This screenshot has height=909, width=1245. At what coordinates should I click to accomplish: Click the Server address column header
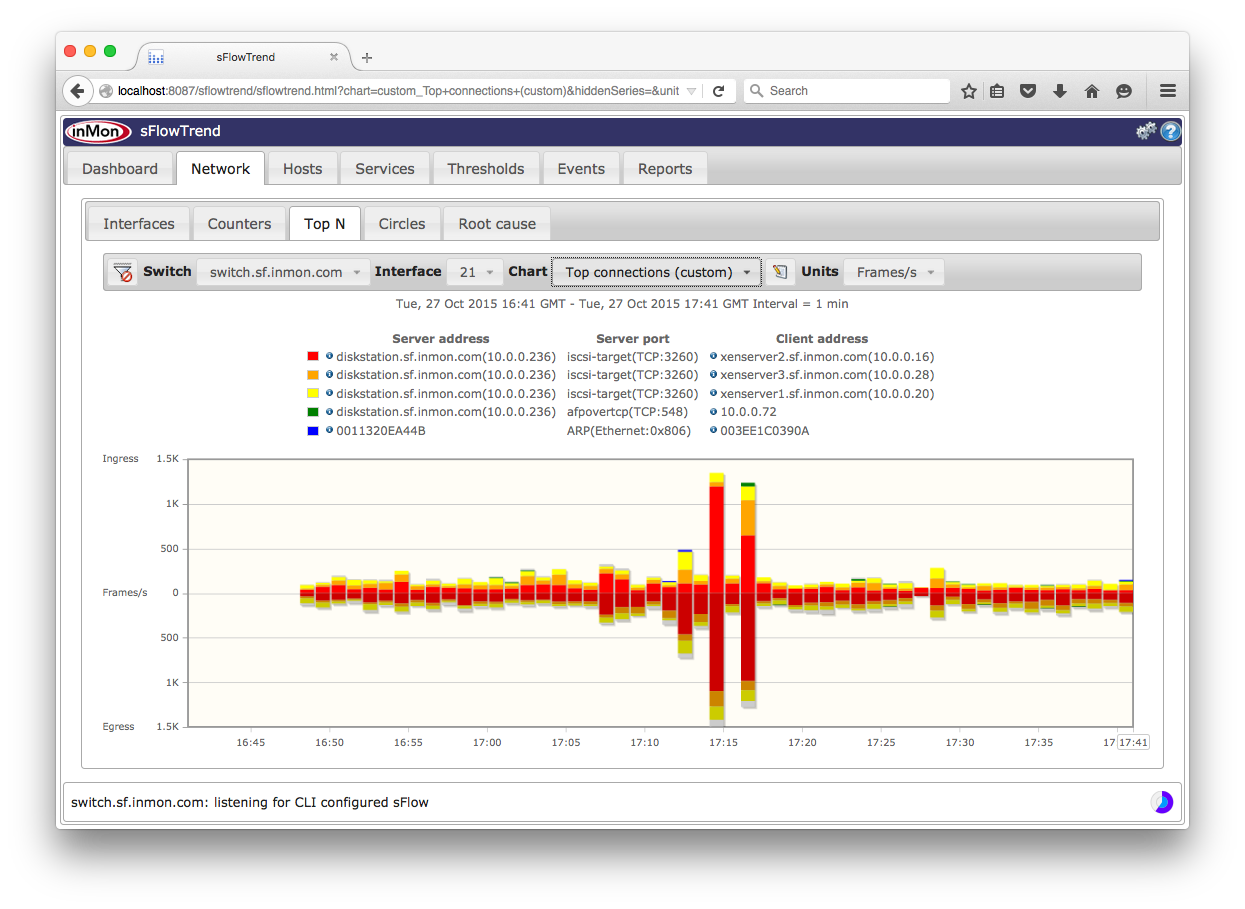441,339
